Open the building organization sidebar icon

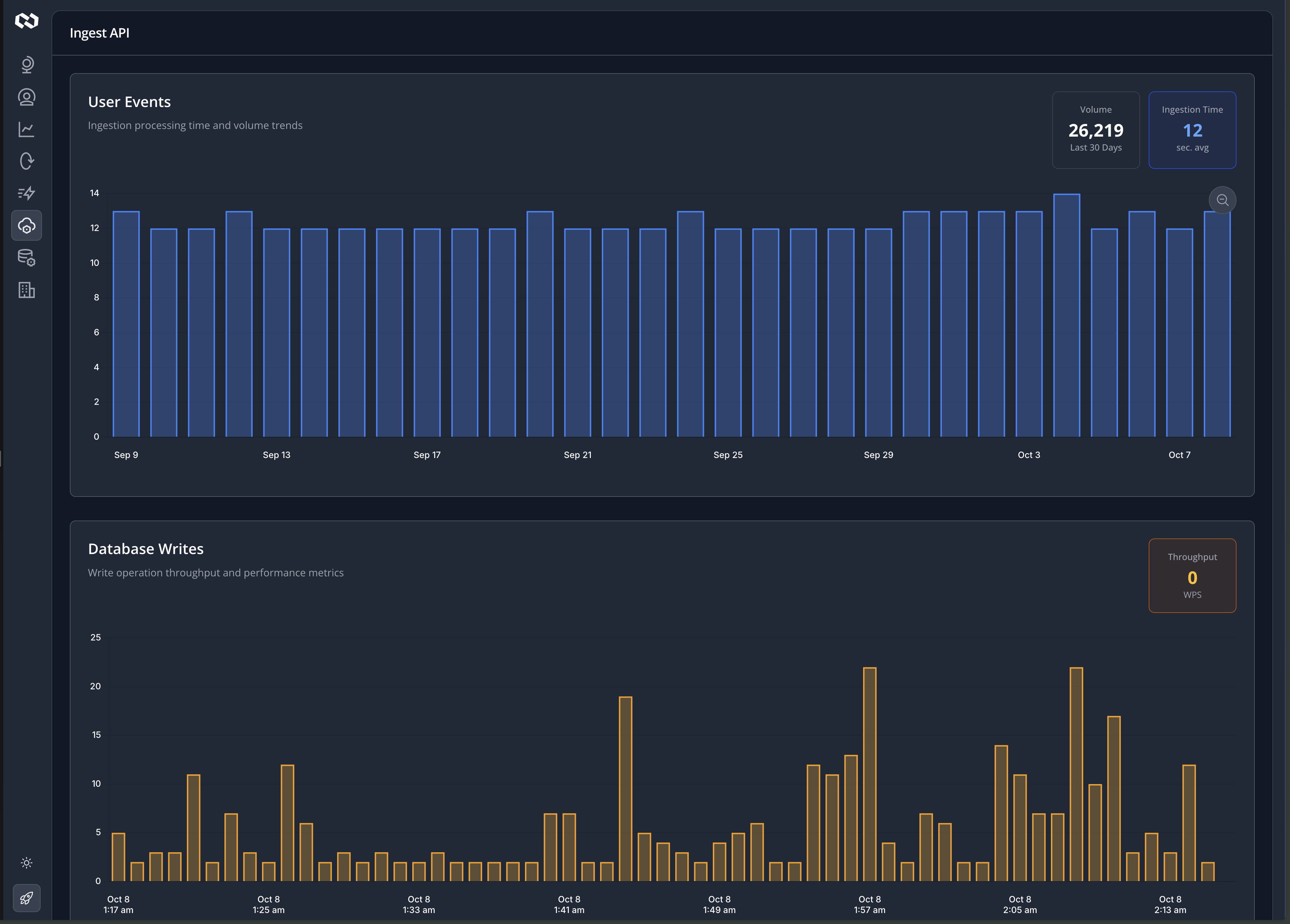tap(27, 290)
